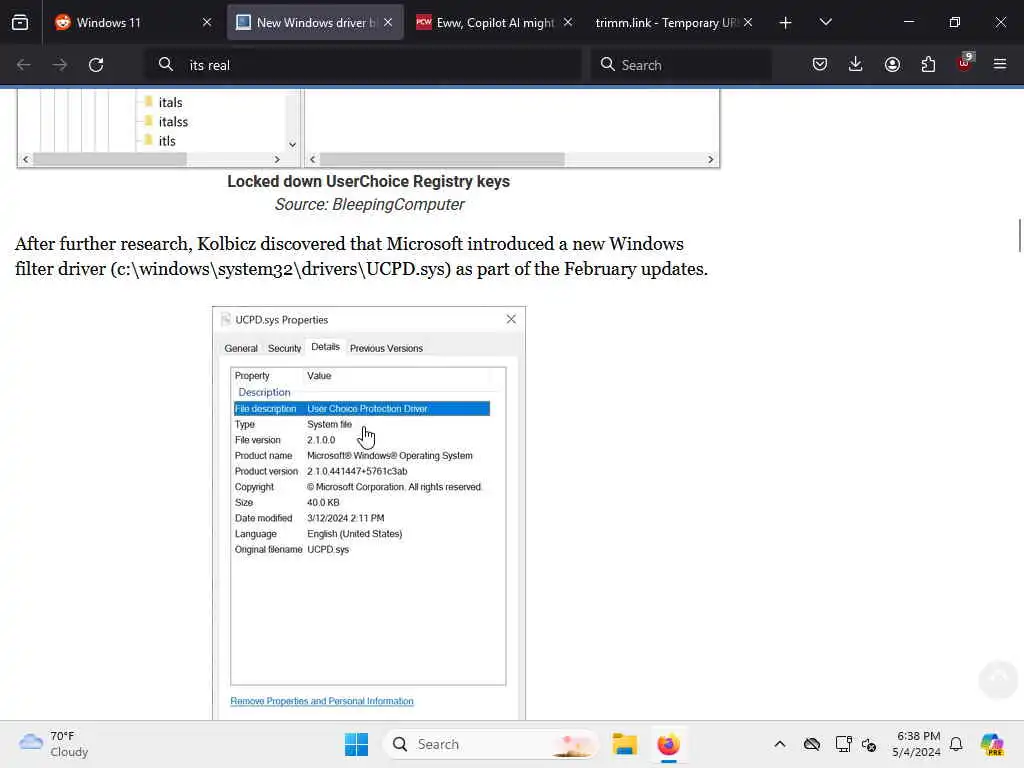Select the File description row
Image resolution: width=1024 pixels, height=768 pixels.
coord(362,409)
